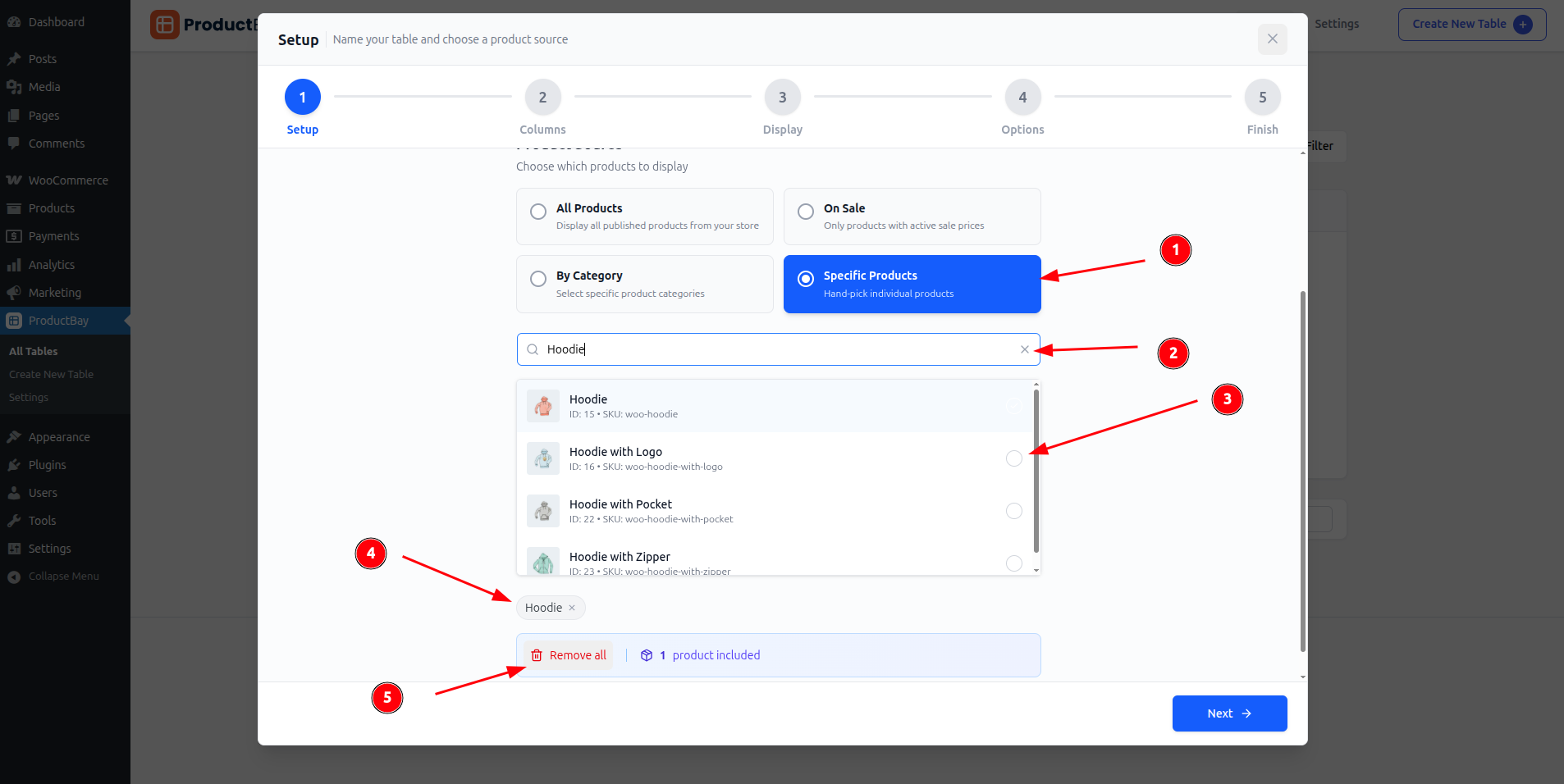Open Analytics from the sidebar icon
Screen dimensions: 1564x784
(14, 265)
